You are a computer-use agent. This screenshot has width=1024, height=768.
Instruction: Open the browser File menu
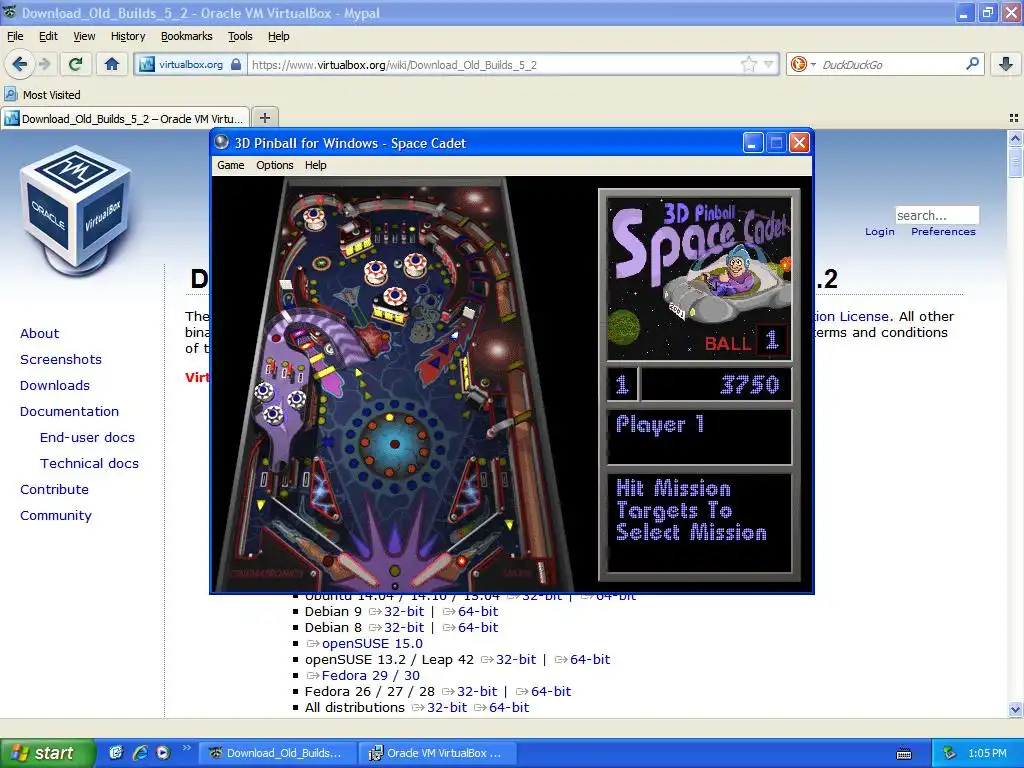tap(15, 36)
